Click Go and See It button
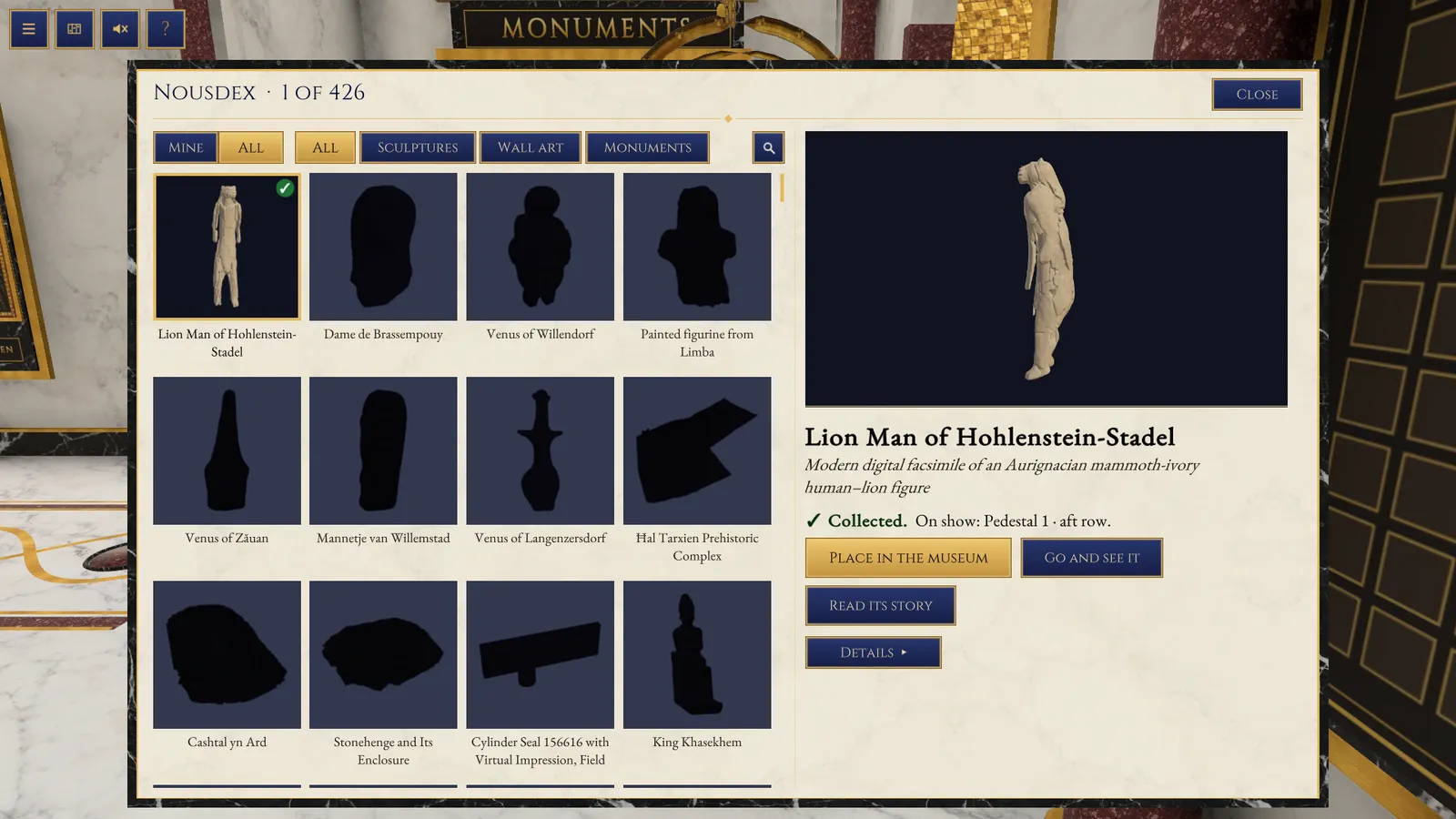The height and width of the screenshot is (819, 1456). tap(1091, 558)
